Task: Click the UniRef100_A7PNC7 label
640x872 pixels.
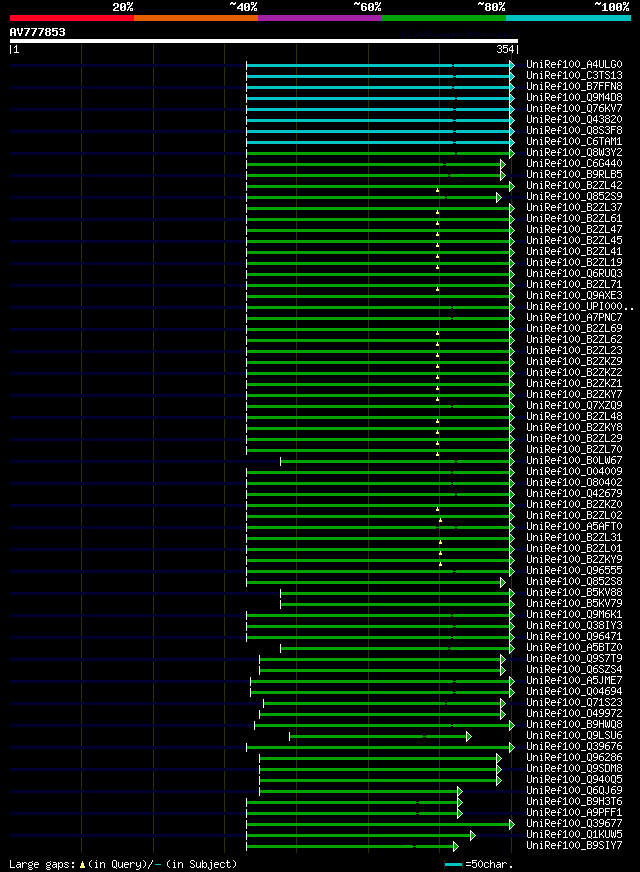Action: click(574, 318)
